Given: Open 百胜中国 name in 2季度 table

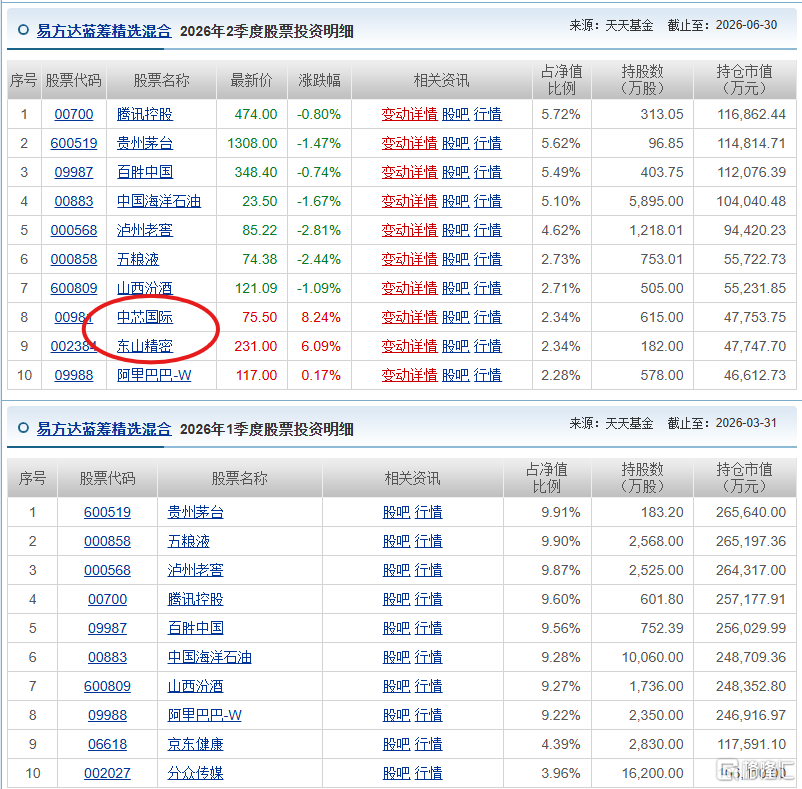Looking at the screenshot, I should (x=145, y=172).
